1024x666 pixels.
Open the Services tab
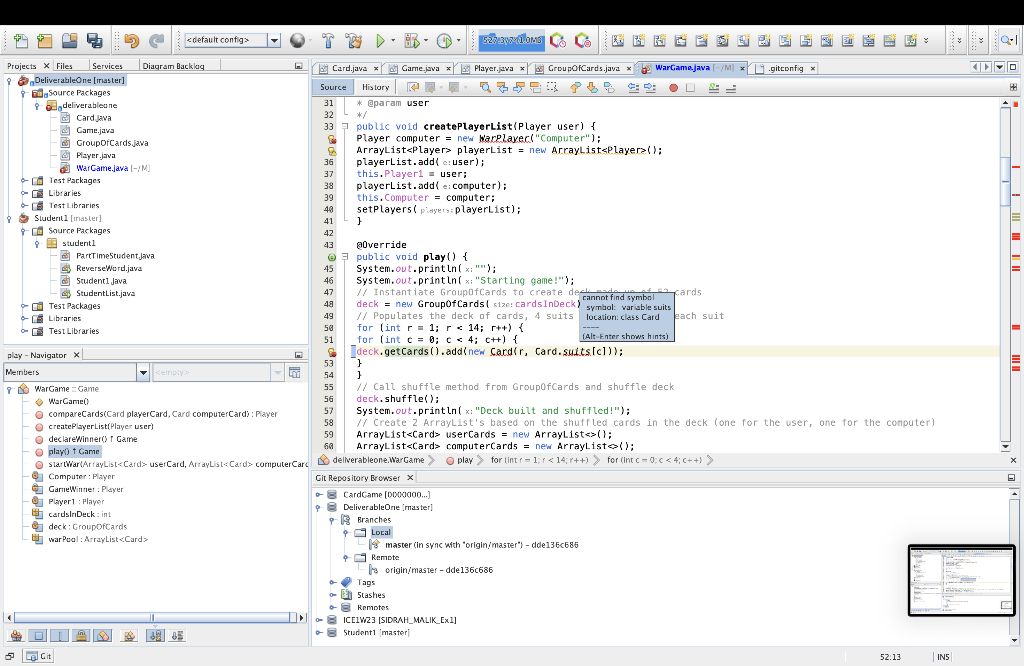107,66
